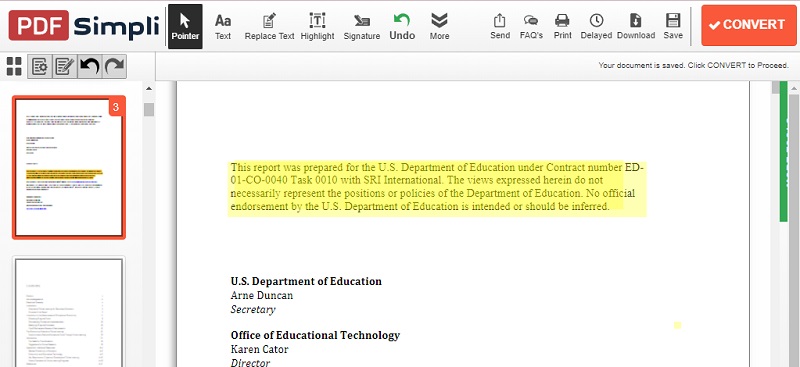Click the page number 3 badge

click(x=116, y=107)
